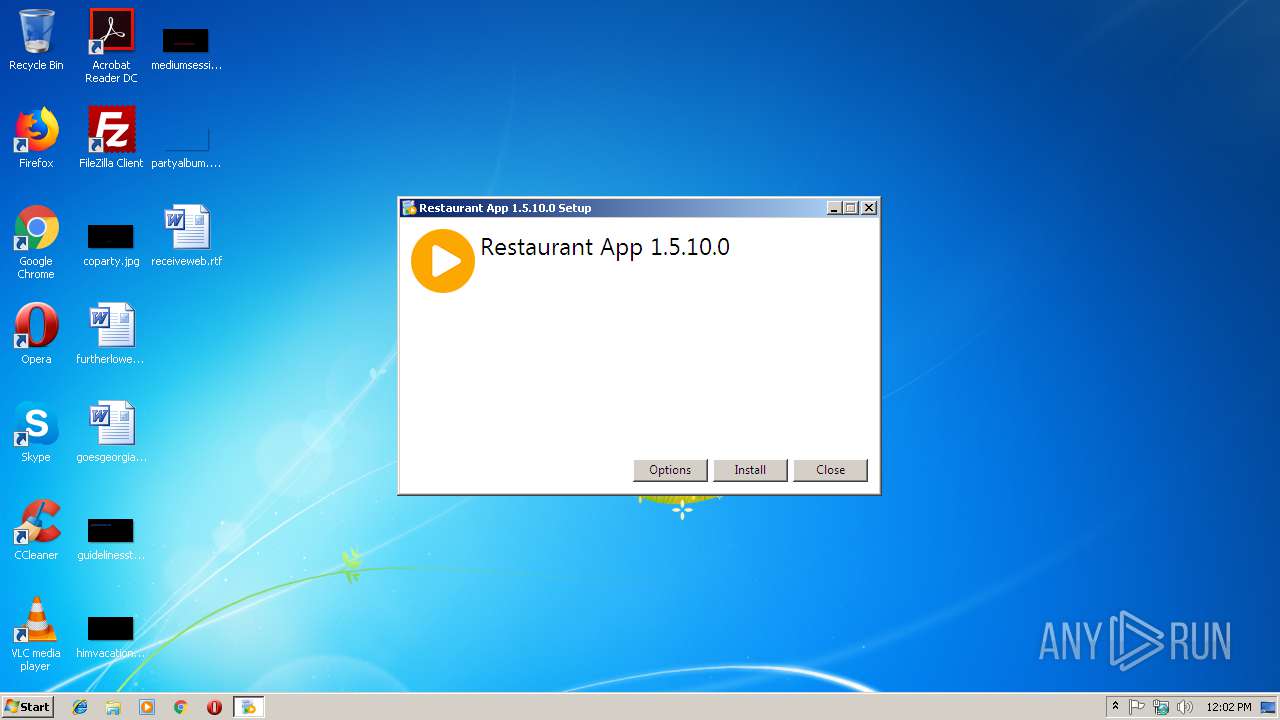Screen dimensions: 1280x720
Task: Open the volume speaker tray icon
Action: [x=1185, y=707]
